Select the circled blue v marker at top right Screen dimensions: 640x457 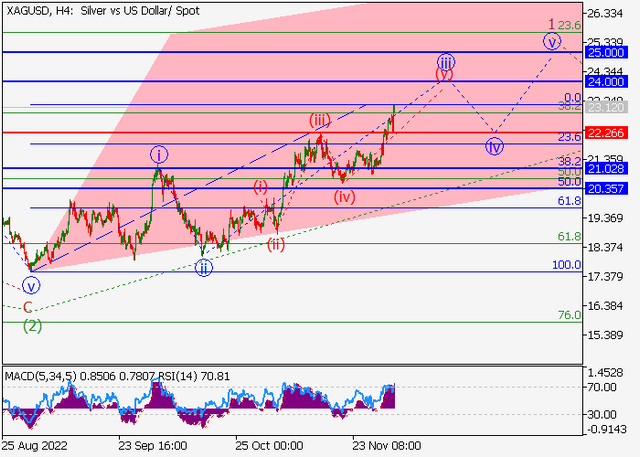[552, 42]
